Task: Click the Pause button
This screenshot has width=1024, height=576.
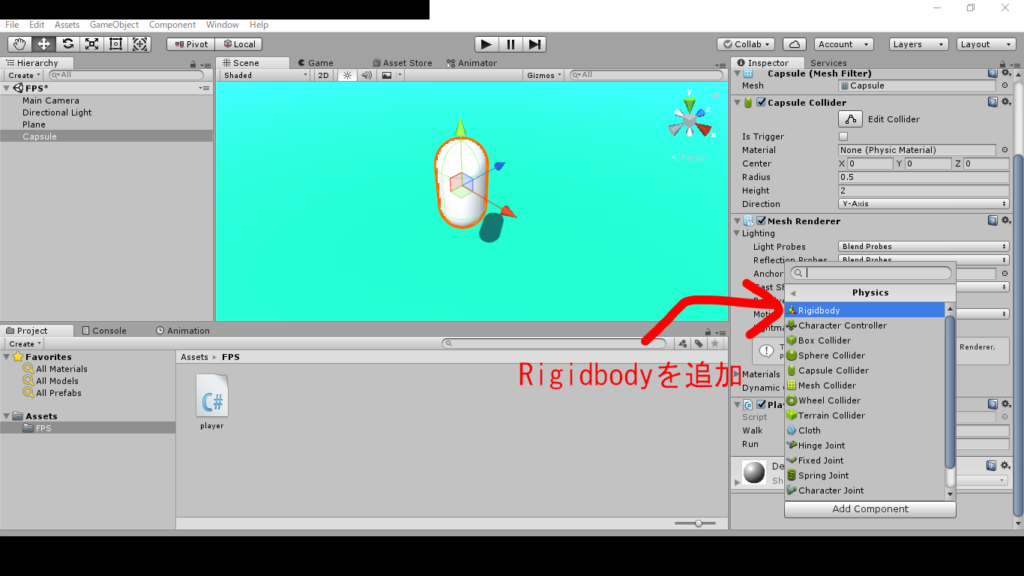Action: 511,44
